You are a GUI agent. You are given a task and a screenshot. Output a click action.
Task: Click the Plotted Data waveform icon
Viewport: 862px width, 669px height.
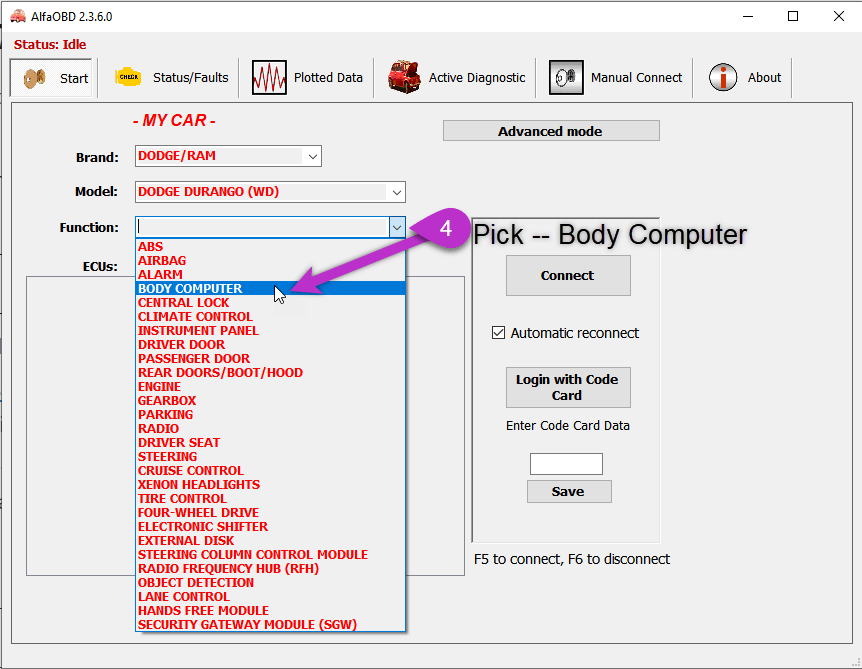coord(269,78)
